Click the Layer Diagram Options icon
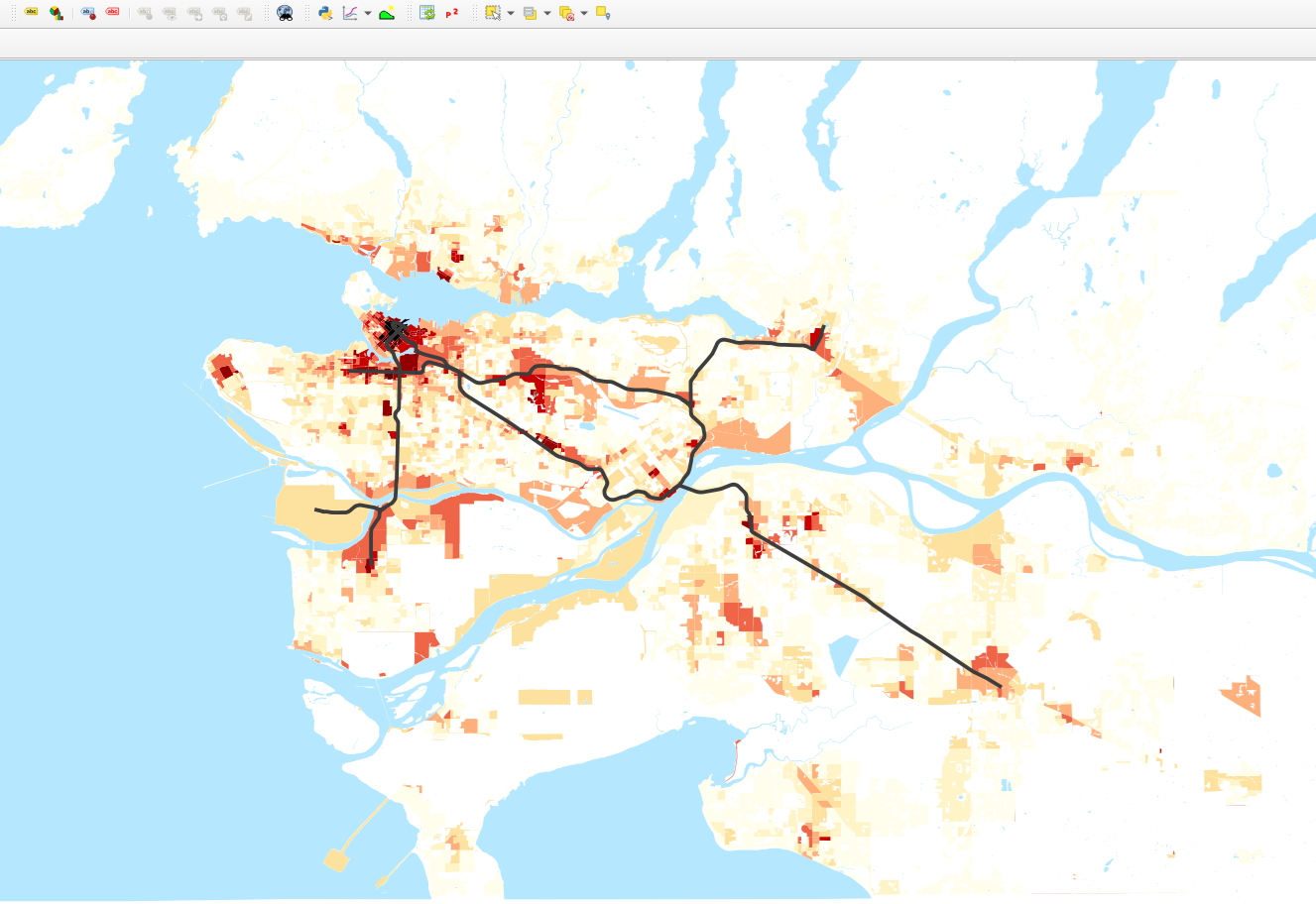 click(x=57, y=13)
